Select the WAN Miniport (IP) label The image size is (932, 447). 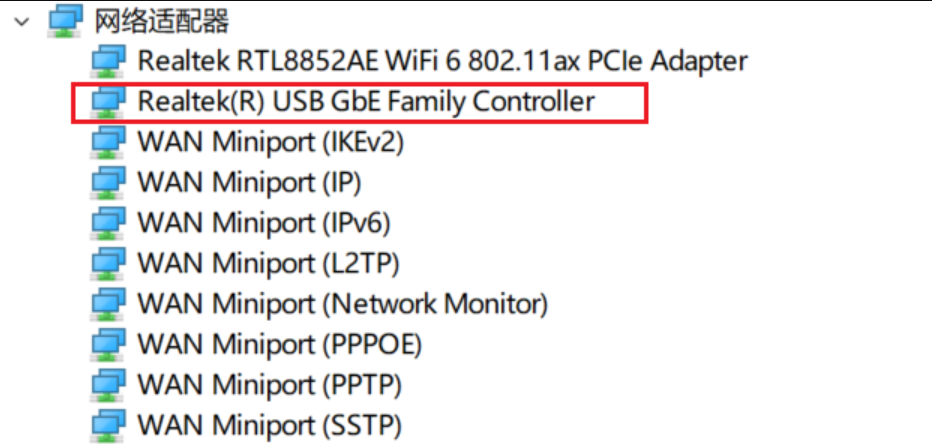click(249, 183)
